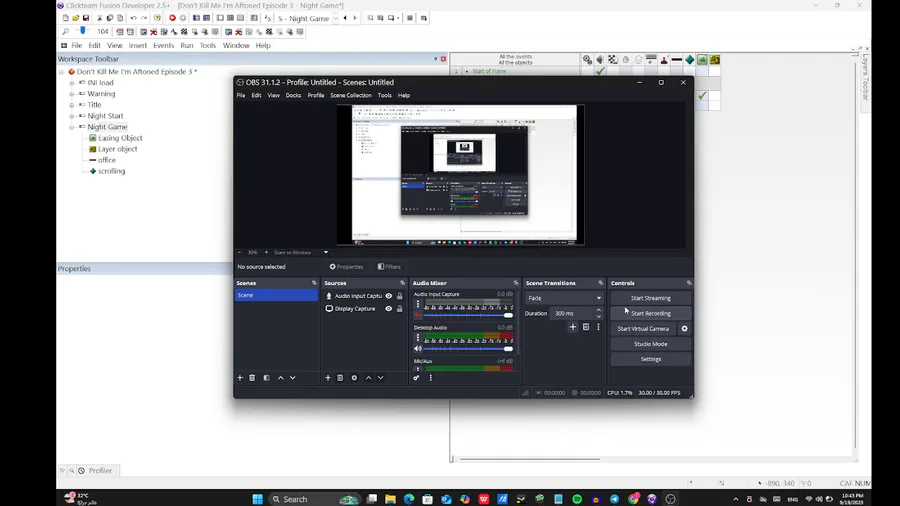
Task: Click the Cut scissors icon
Action: (x=99, y=18)
